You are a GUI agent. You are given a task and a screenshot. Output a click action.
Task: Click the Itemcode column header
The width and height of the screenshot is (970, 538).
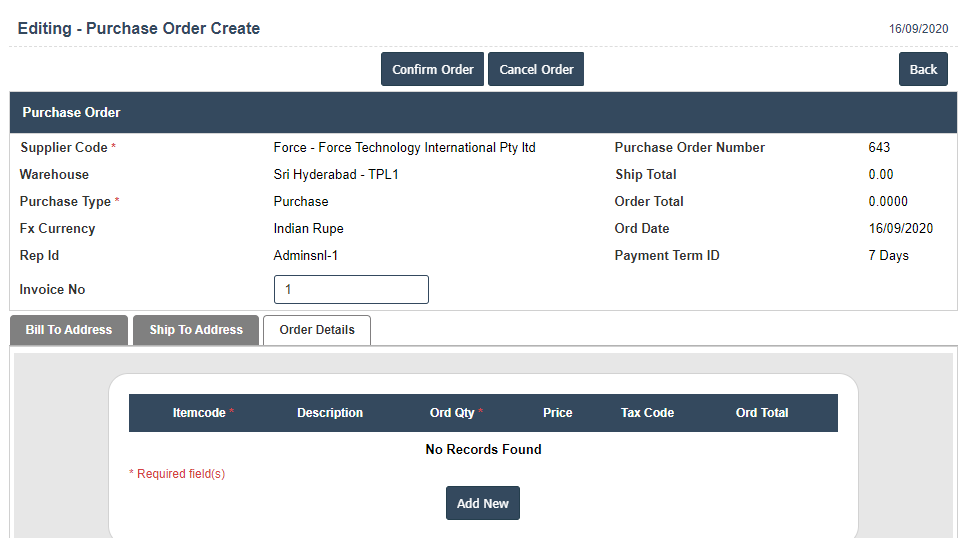click(x=199, y=413)
